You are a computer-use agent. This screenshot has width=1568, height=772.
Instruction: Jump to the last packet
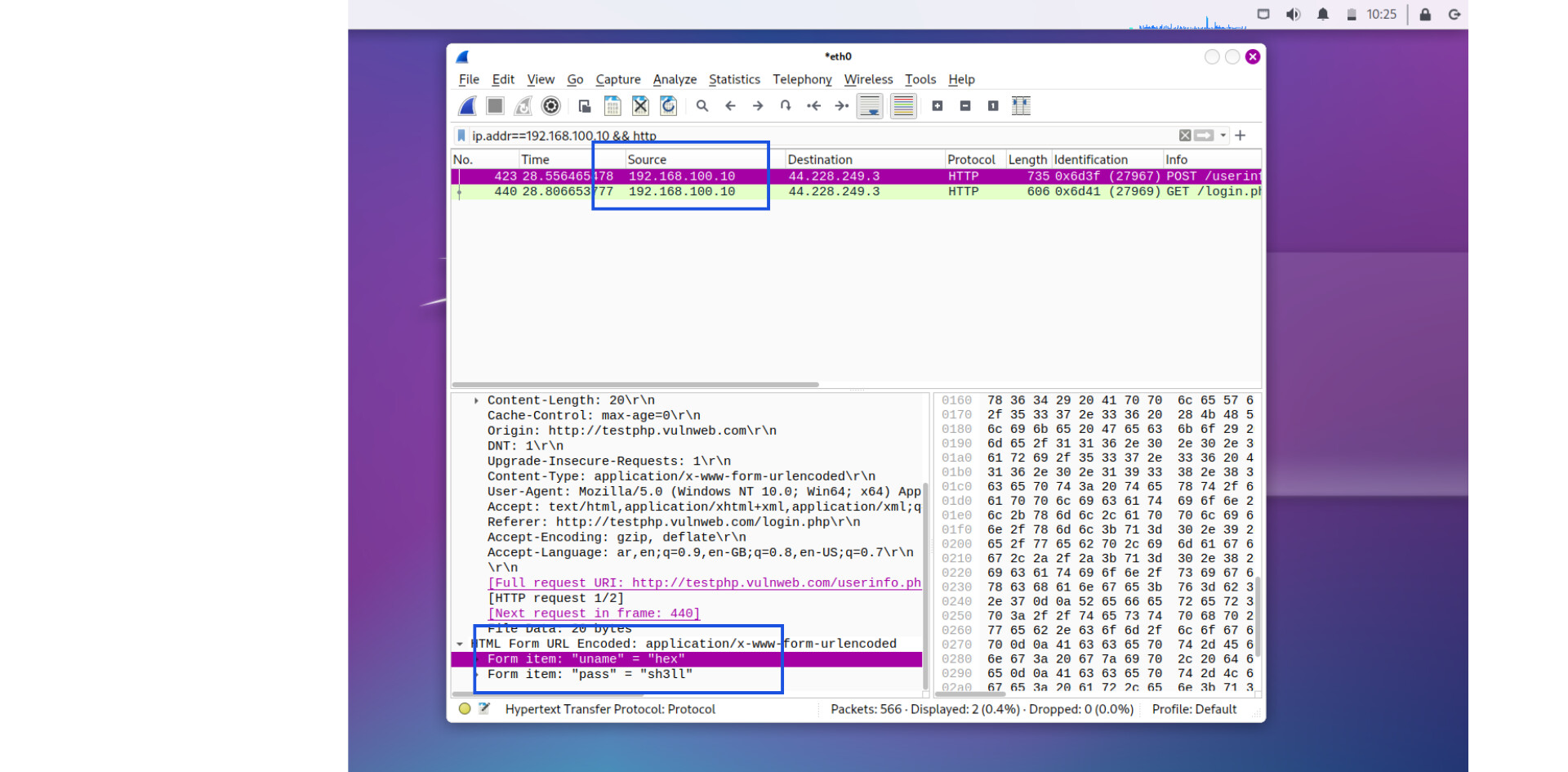842,106
